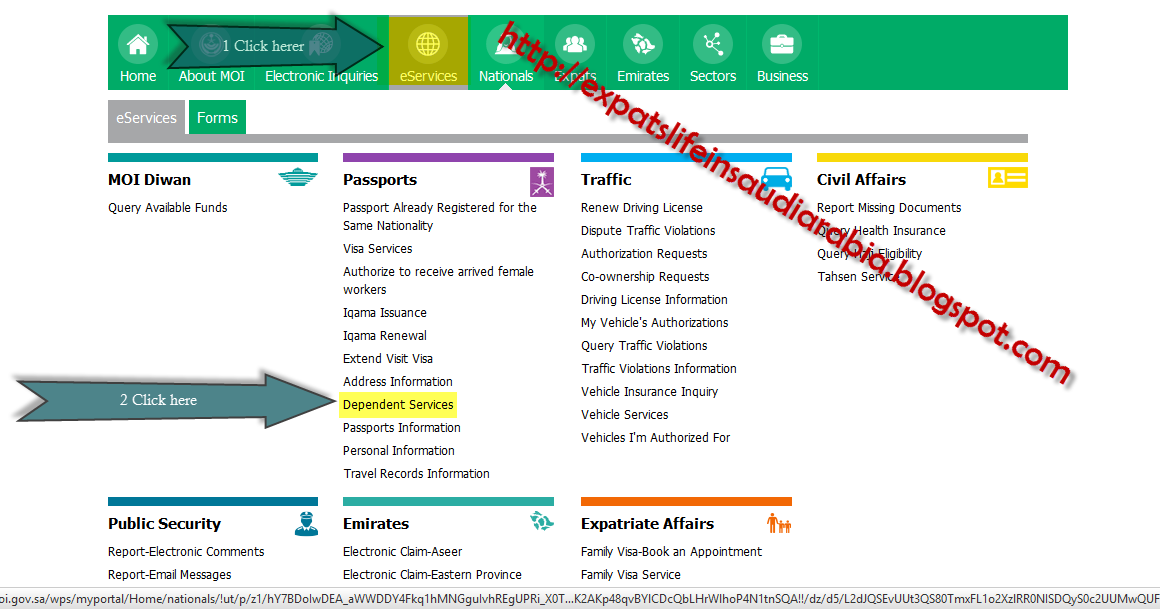Open Vehicles I'm Authorized For link

click(655, 437)
